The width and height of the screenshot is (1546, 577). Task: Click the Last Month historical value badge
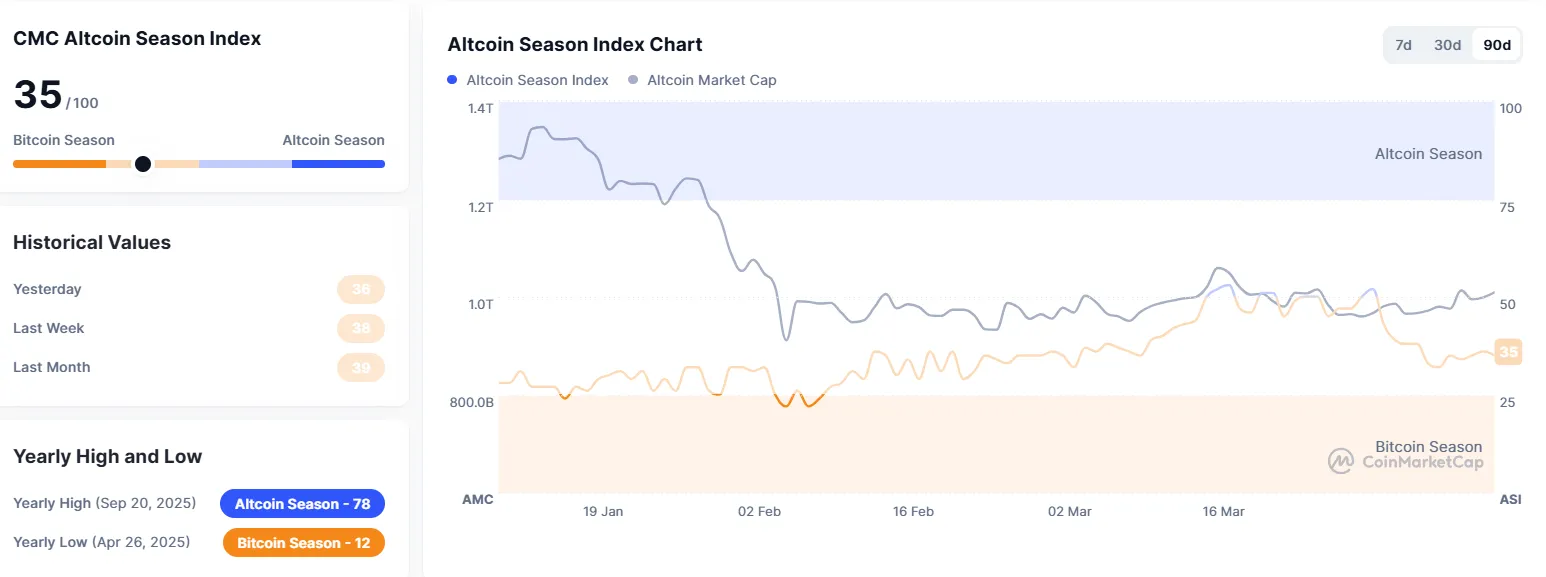pyautogui.click(x=361, y=367)
